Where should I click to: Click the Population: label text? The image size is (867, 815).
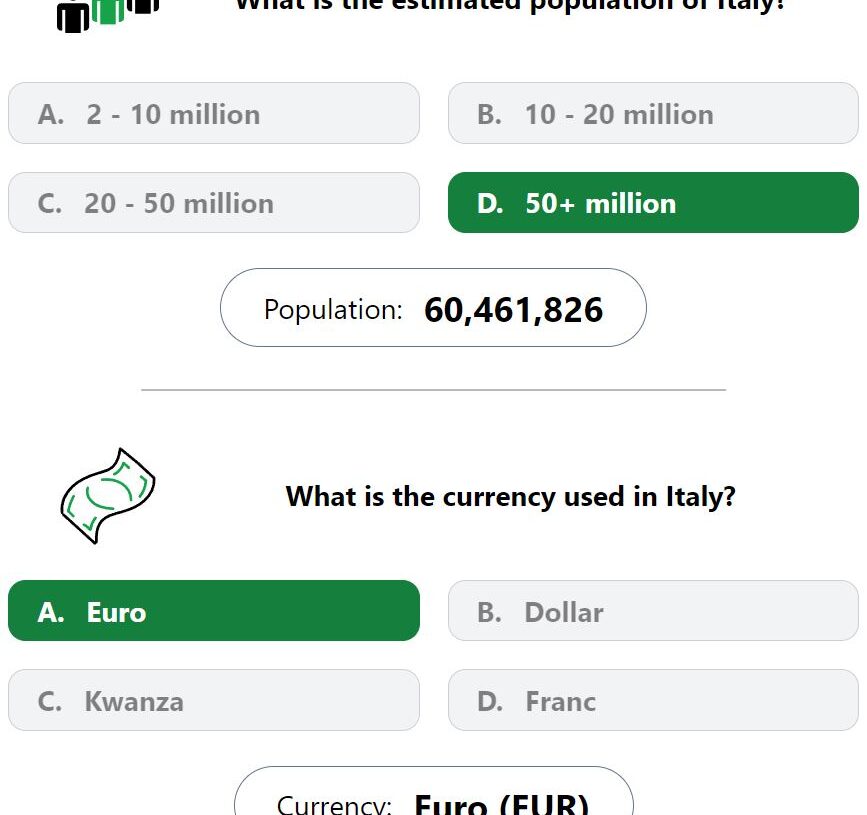(333, 310)
